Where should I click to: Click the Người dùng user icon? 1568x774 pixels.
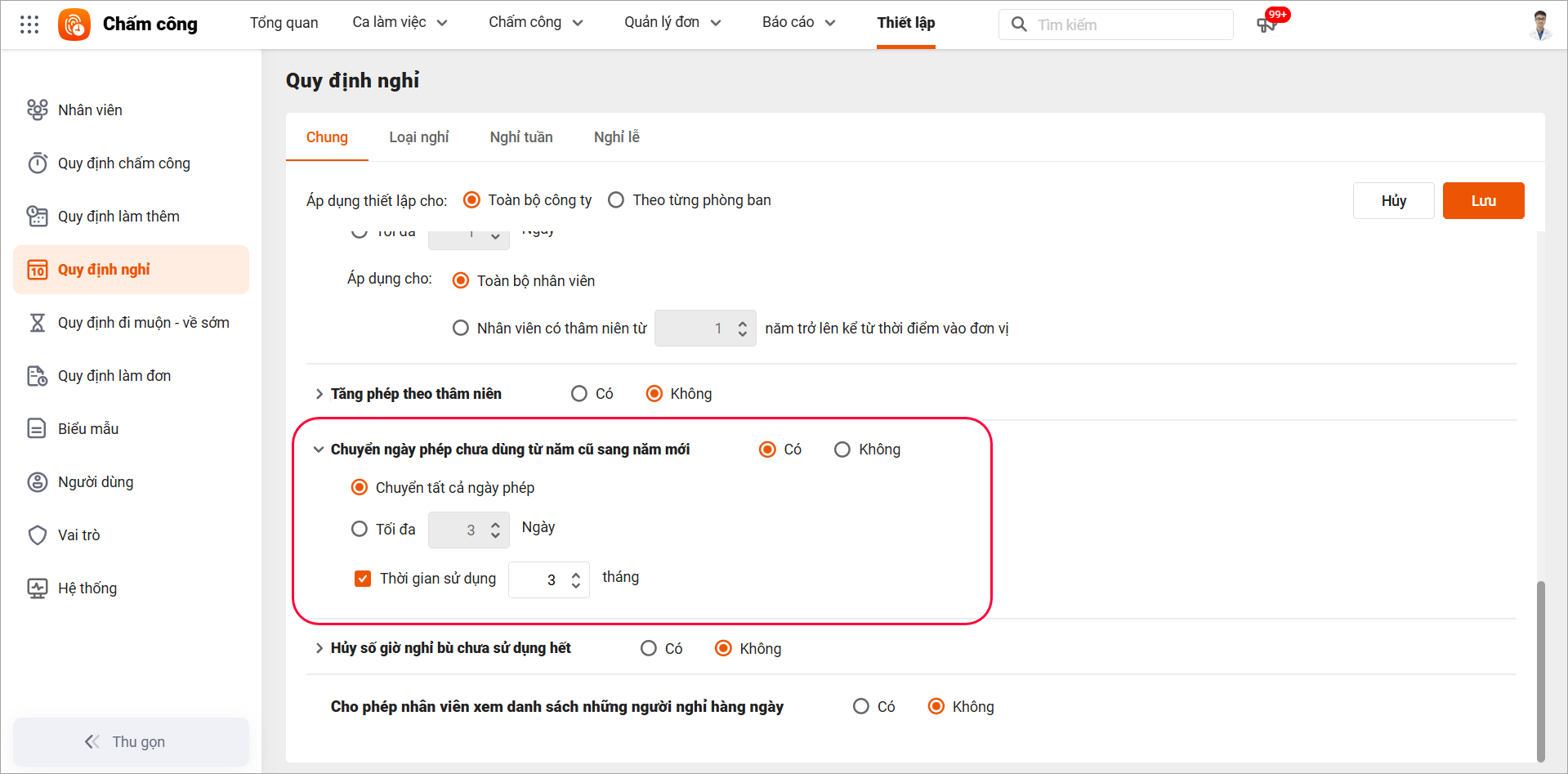coord(38,482)
